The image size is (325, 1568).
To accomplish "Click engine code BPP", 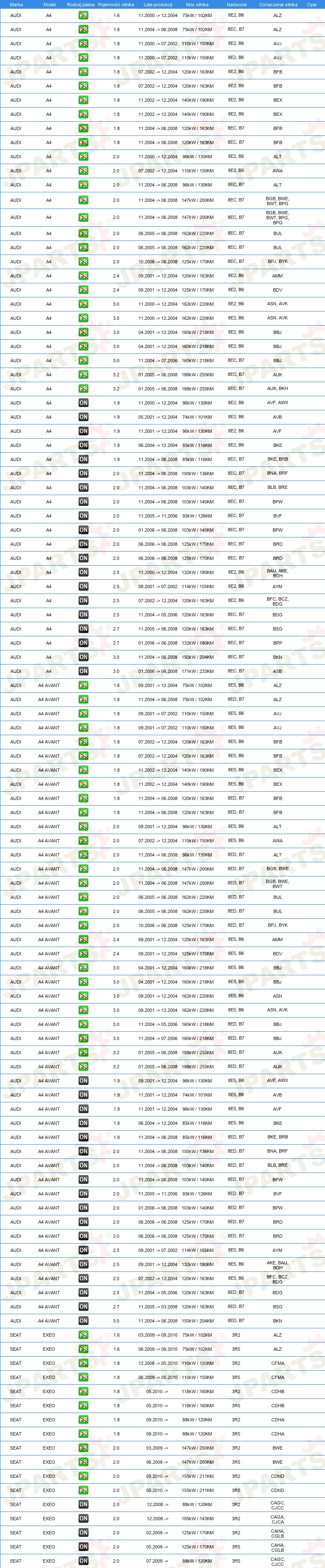I will pos(278,643).
